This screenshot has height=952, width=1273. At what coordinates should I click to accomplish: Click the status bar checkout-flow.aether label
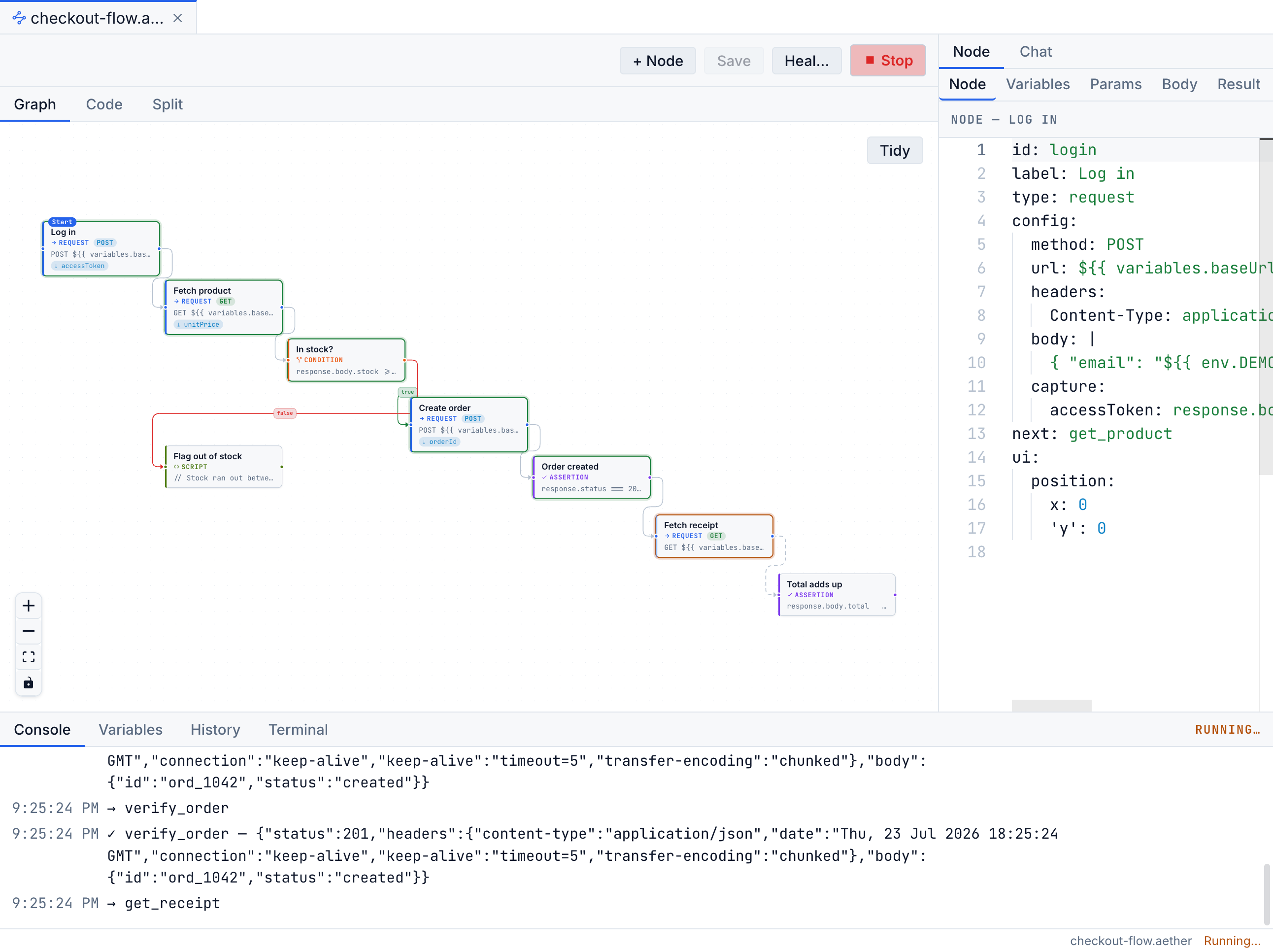coord(1130,941)
